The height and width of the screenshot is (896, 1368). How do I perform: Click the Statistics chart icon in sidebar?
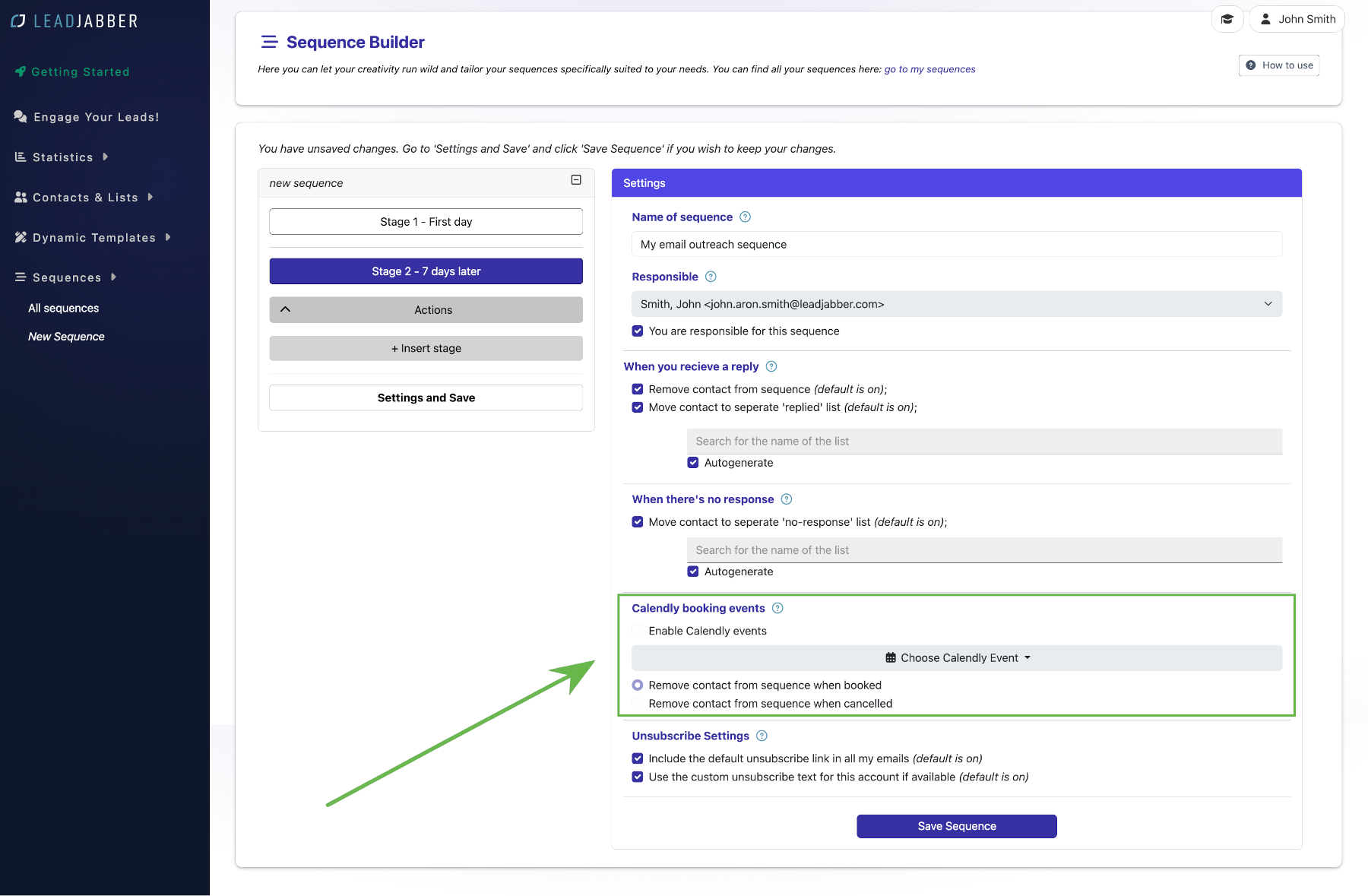point(21,157)
